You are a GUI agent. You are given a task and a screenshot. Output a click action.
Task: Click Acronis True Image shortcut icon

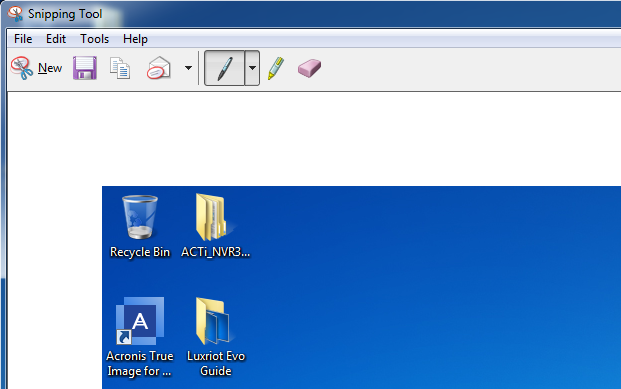pos(140,320)
